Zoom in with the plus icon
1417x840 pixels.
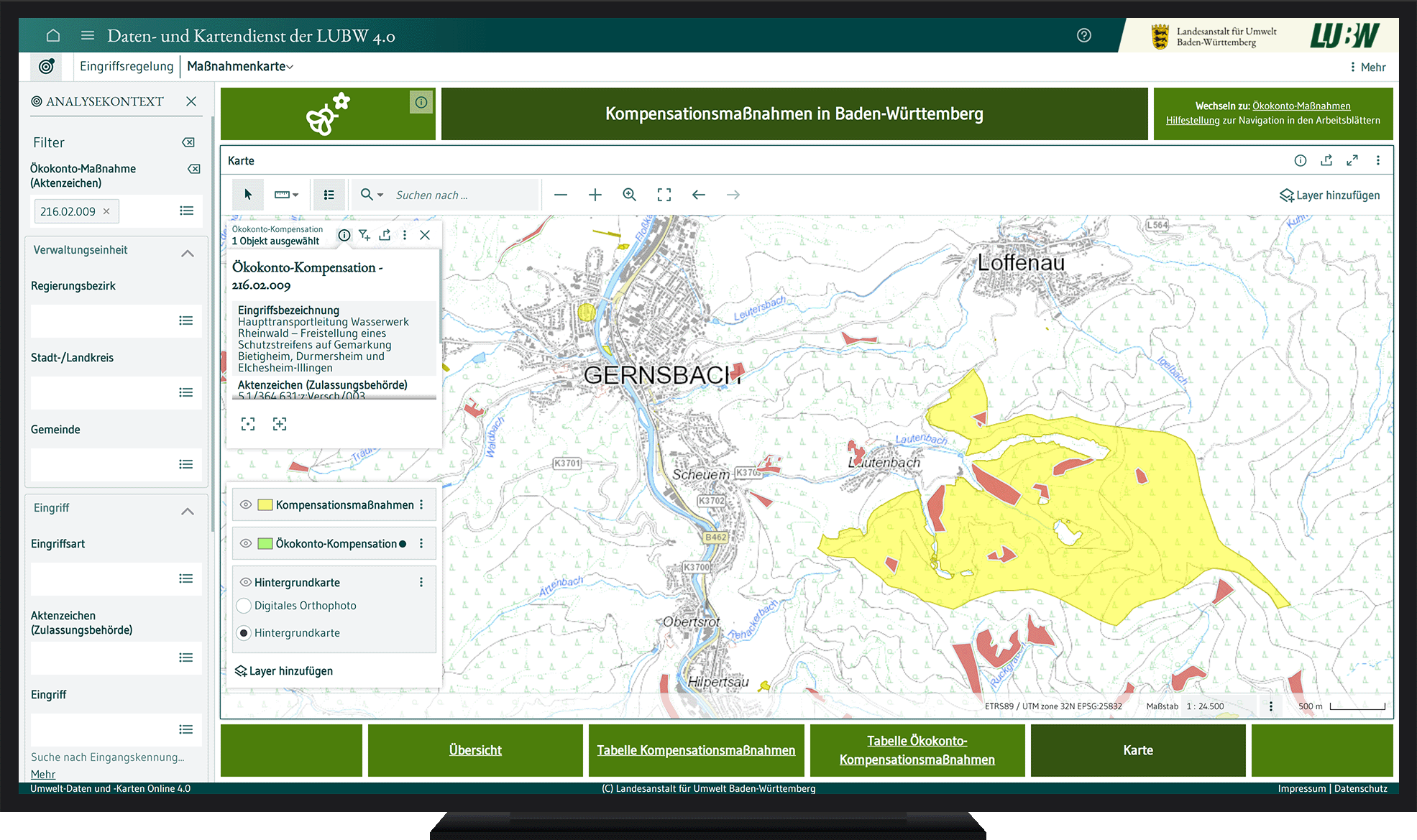coord(595,195)
